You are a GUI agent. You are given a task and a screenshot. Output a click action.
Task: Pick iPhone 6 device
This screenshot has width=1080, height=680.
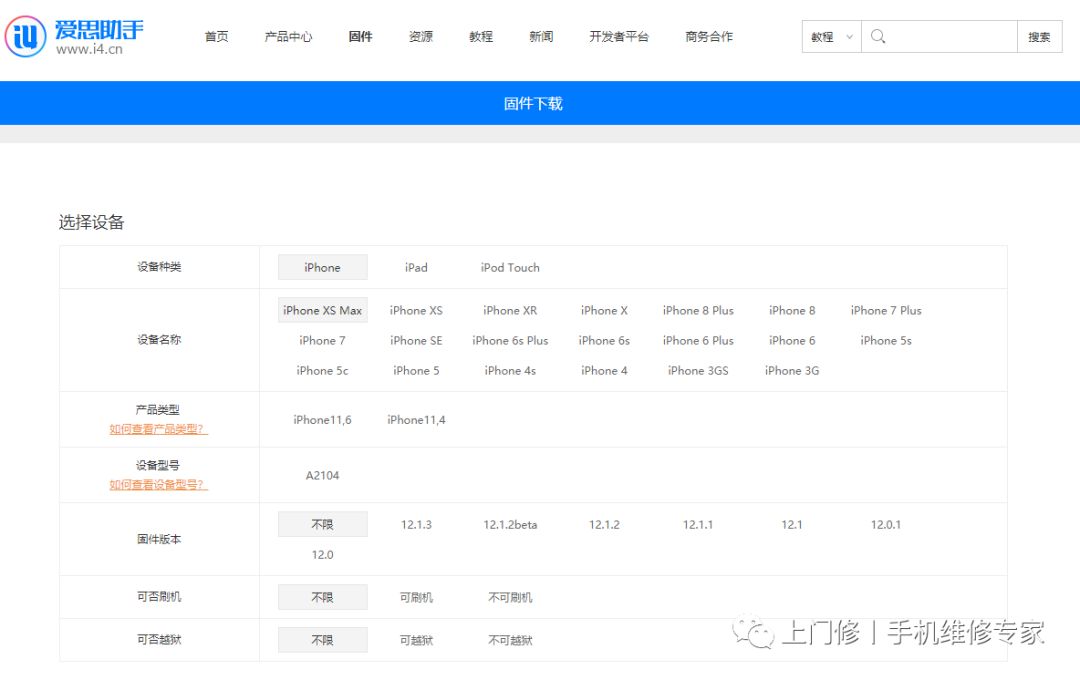[x=792, y=340]
